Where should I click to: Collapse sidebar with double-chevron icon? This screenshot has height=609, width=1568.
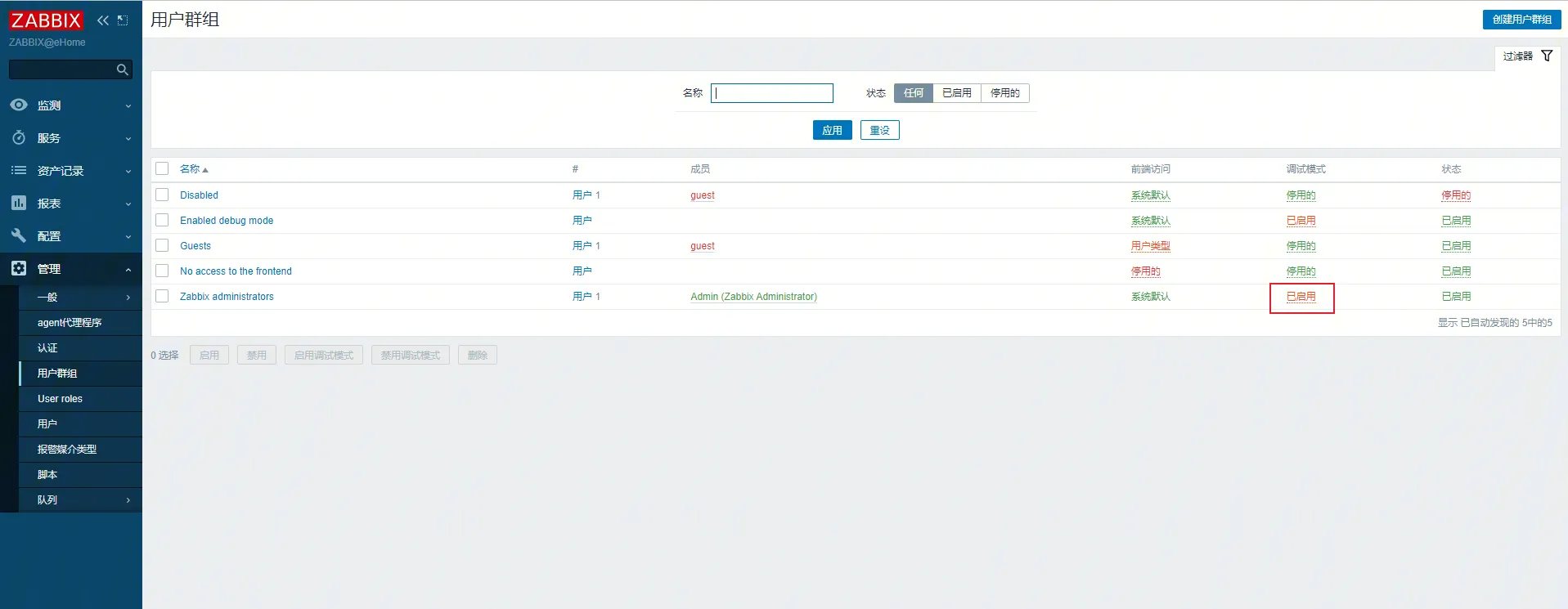point(103,20)
